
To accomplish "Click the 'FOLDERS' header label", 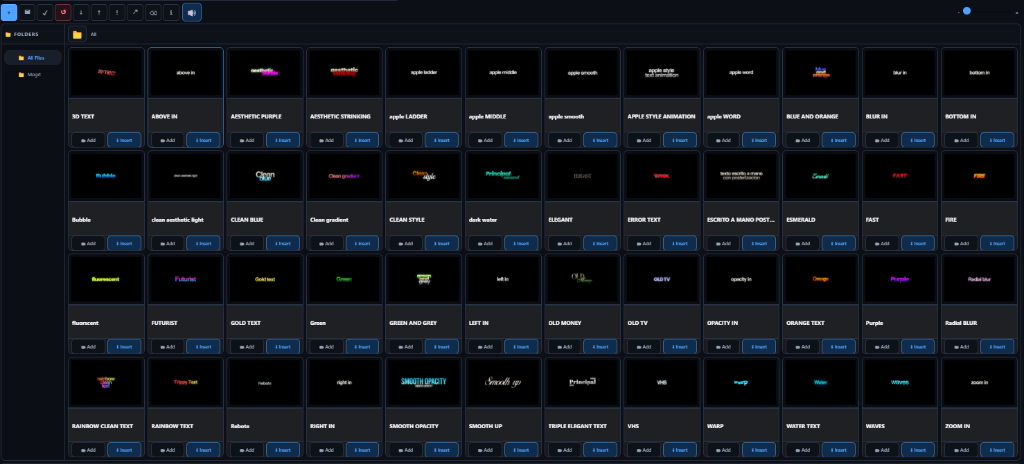I will click(26, 35).
